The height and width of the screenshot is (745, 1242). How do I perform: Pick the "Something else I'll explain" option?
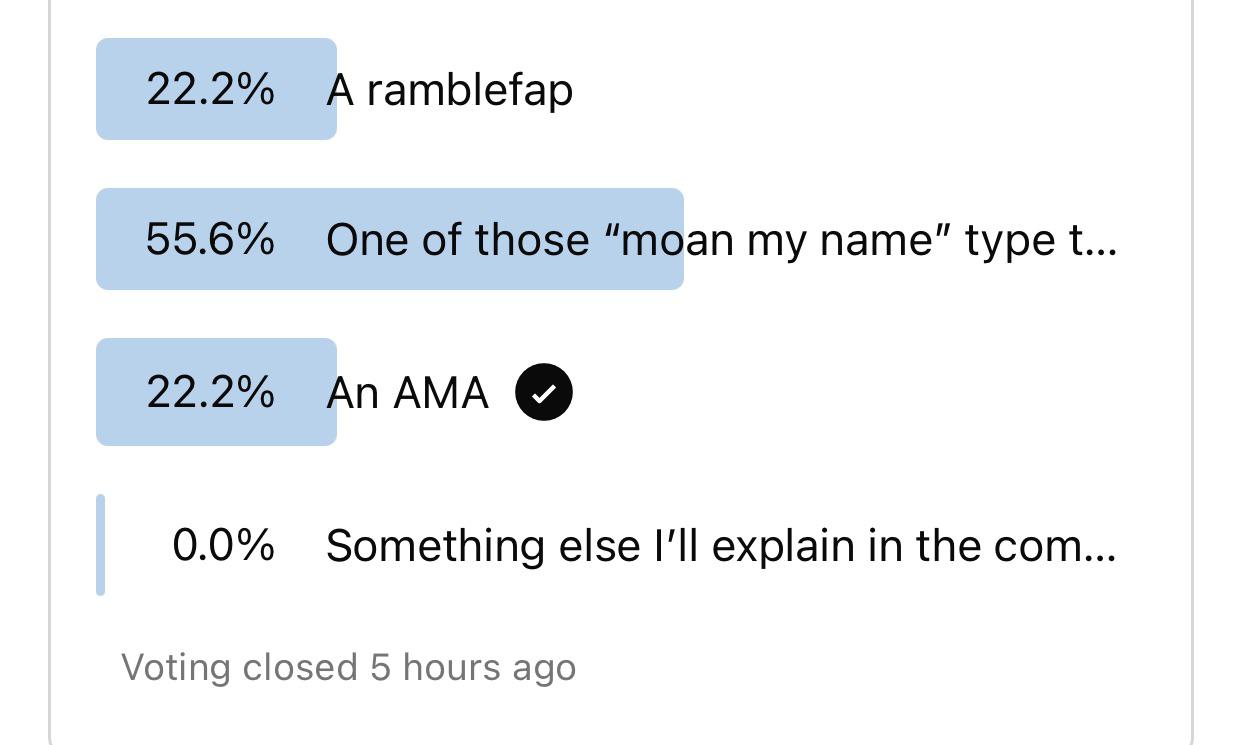(x=720, y=546)
